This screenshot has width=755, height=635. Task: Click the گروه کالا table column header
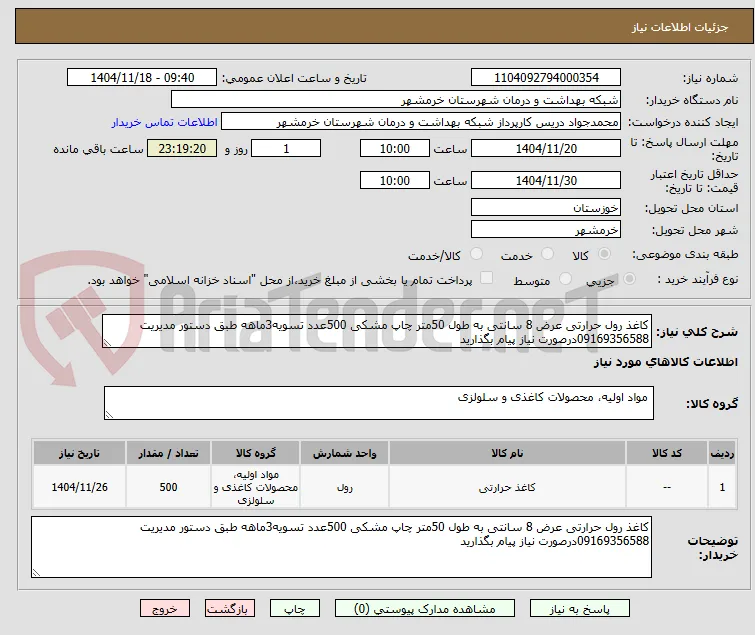[x=256, y=453]
